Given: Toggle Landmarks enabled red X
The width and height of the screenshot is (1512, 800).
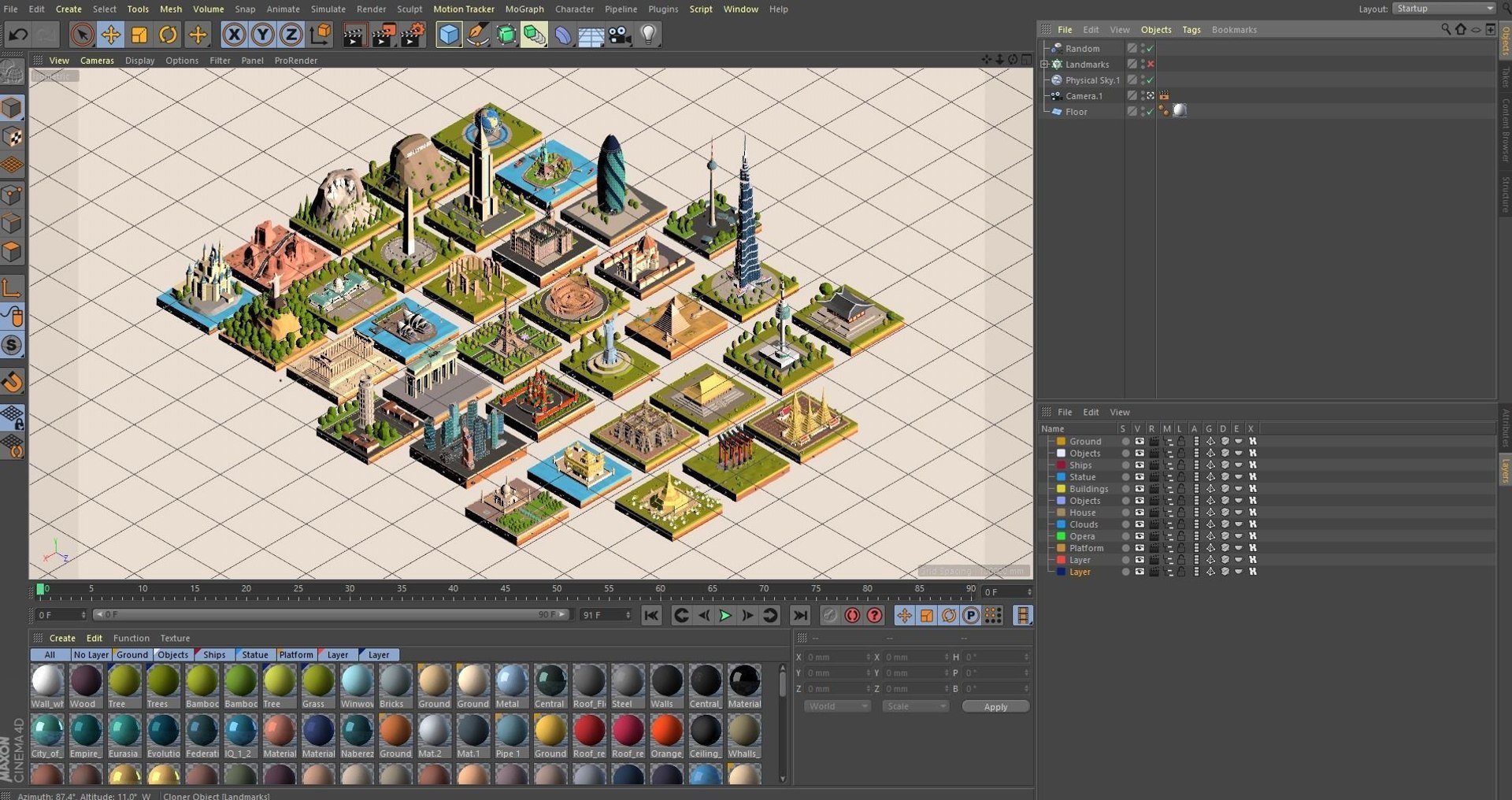Looking at the screenshot, I should pyautogui.click(x=1151, y=65).
